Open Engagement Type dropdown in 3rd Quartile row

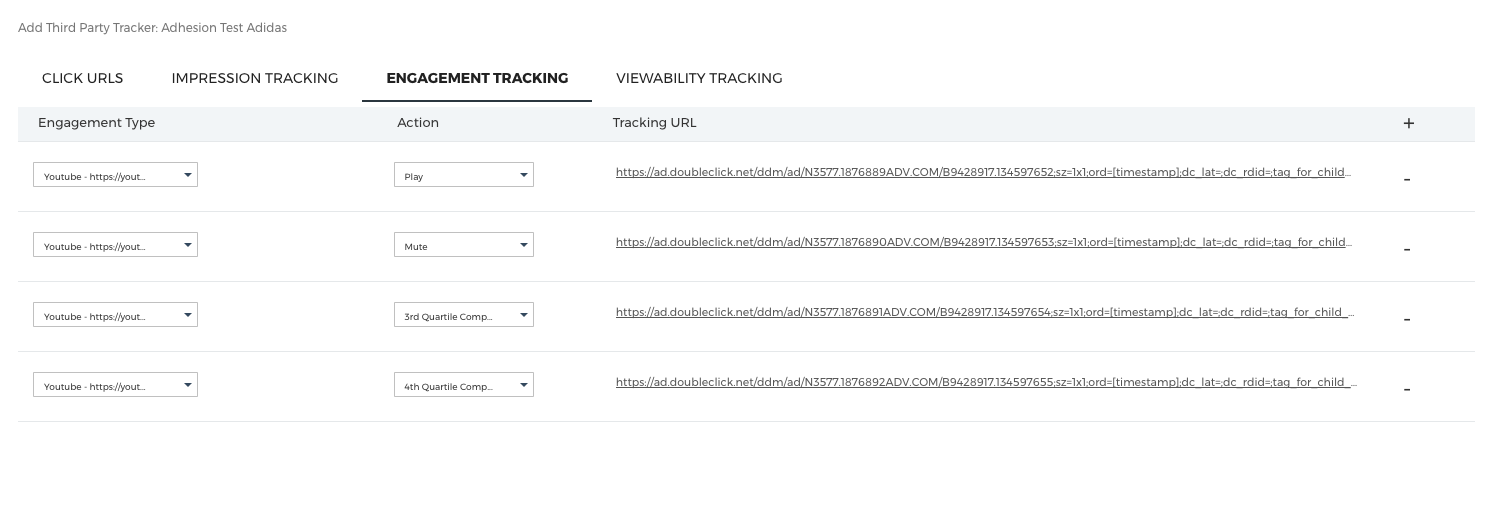[115, 315]
